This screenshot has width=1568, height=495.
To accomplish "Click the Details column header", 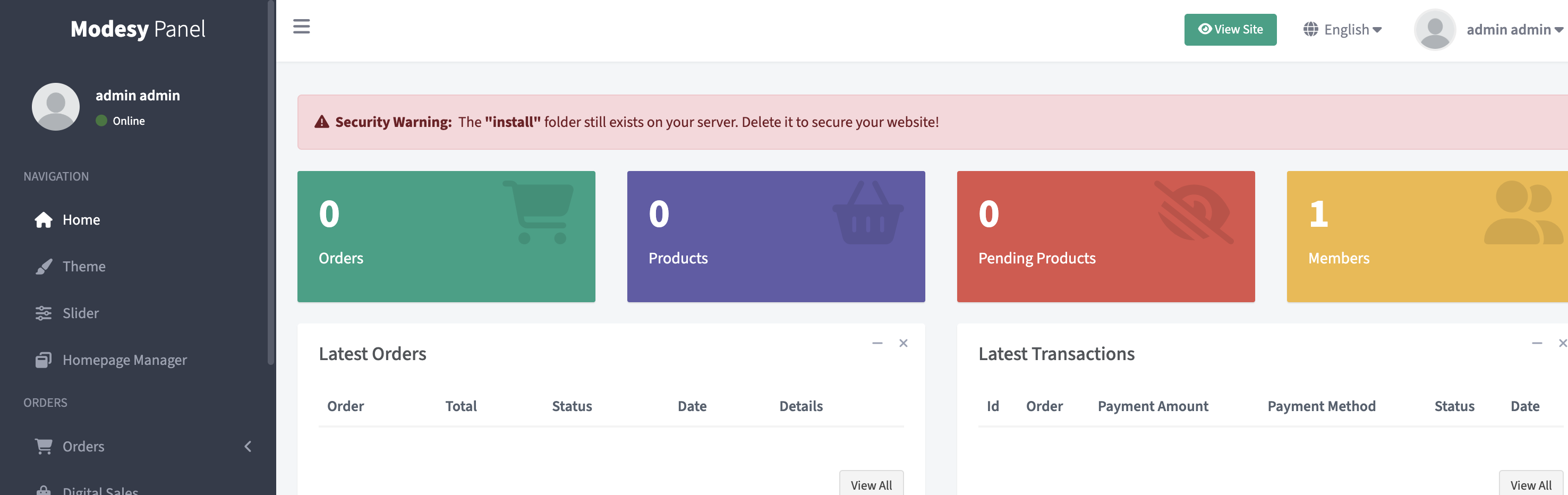I will (801, 406).
